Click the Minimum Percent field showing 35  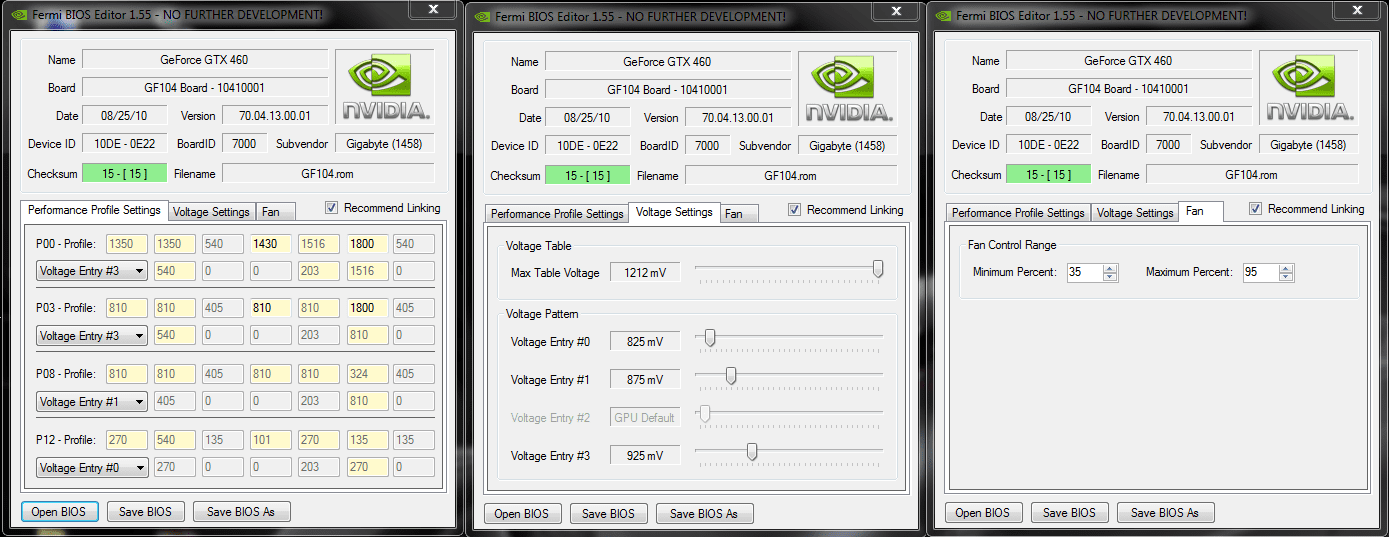click(x=1085, y=272)
